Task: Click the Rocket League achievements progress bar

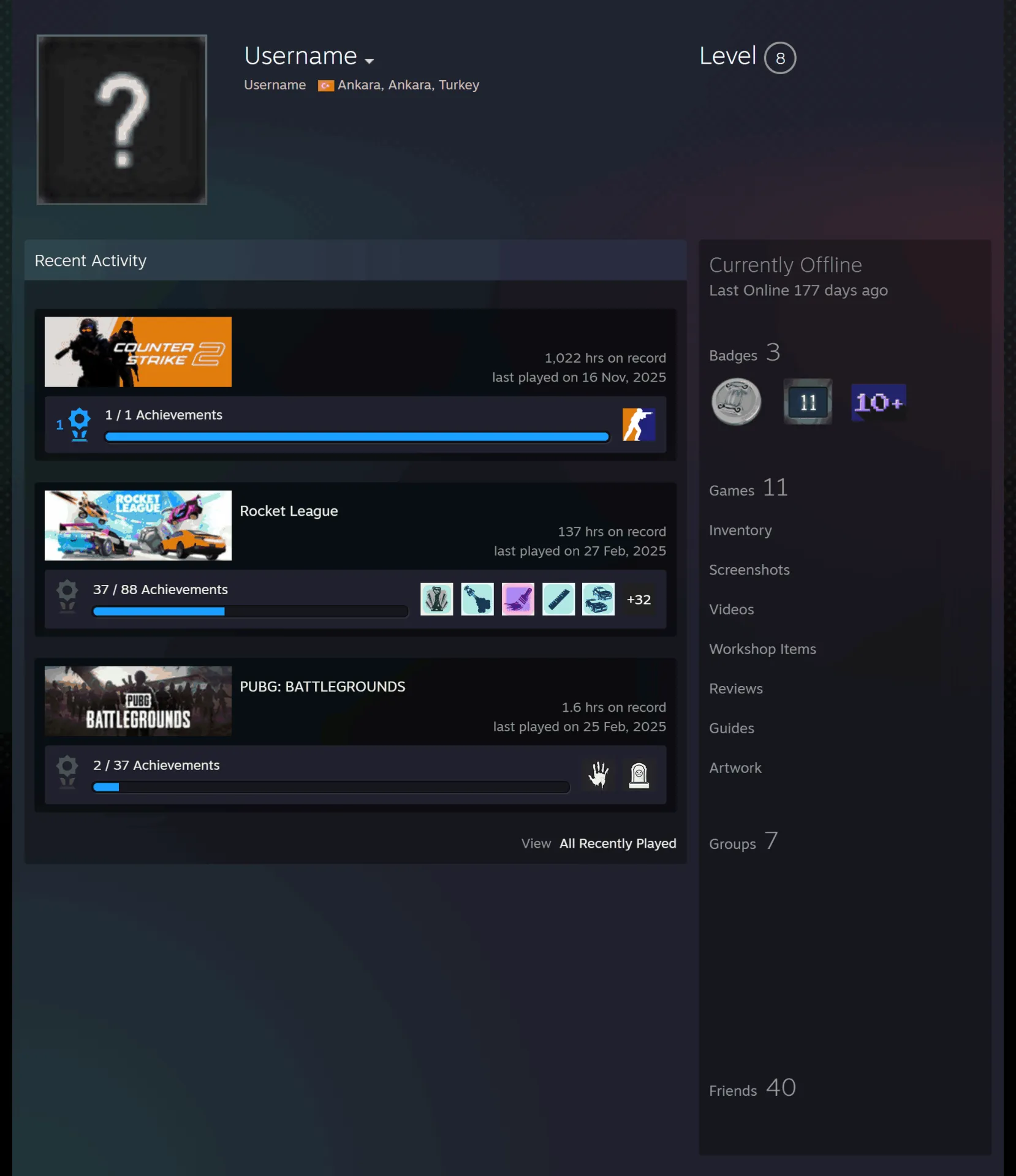Action: [x=250, y=611]
